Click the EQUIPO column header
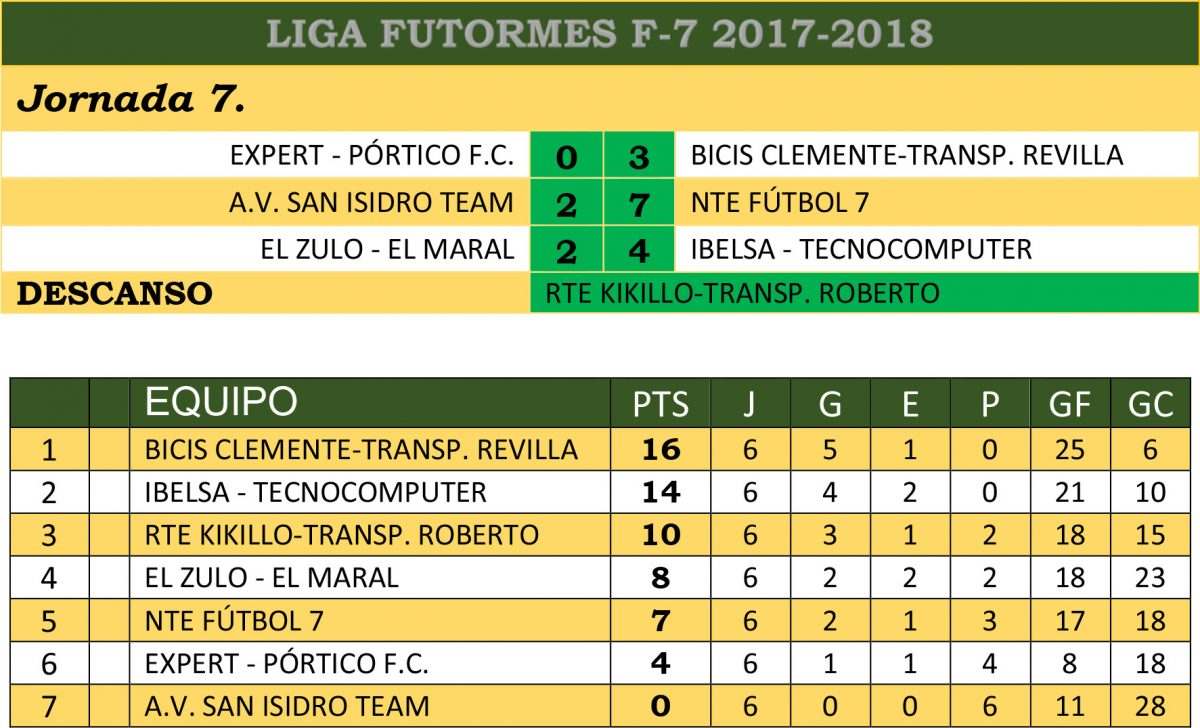The image size is (1200, 728). (222, 402)
